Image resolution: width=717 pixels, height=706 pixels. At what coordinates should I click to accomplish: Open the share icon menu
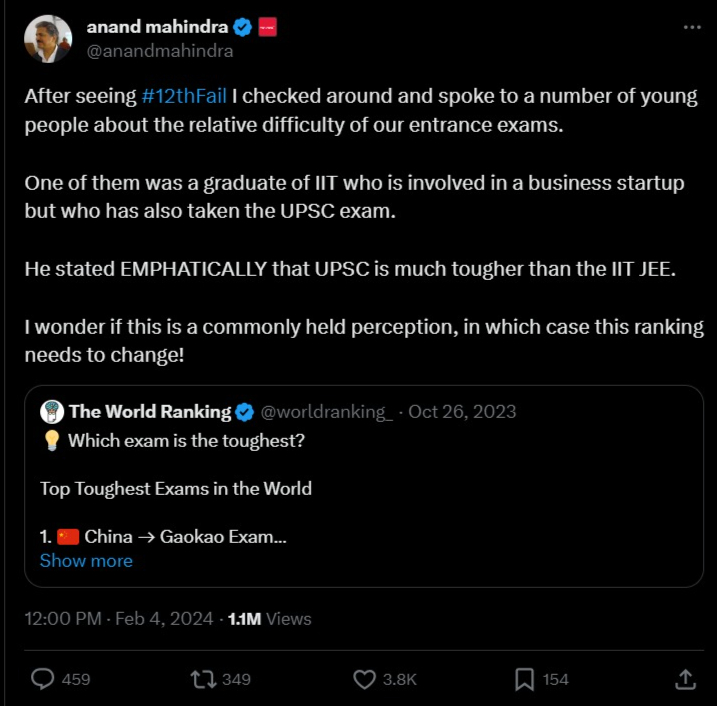pos(685,679)
